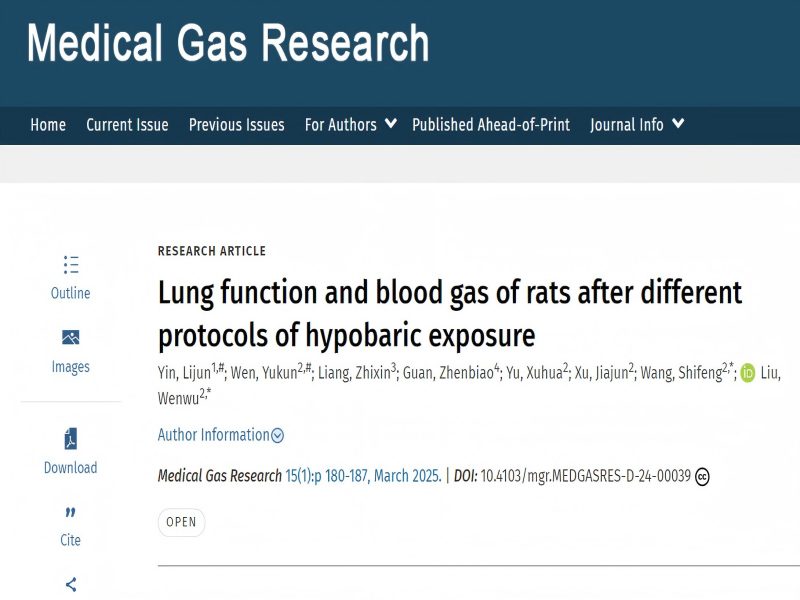Expand the Journal Info dropdown
800x600 pixels.
pos(637,125)
